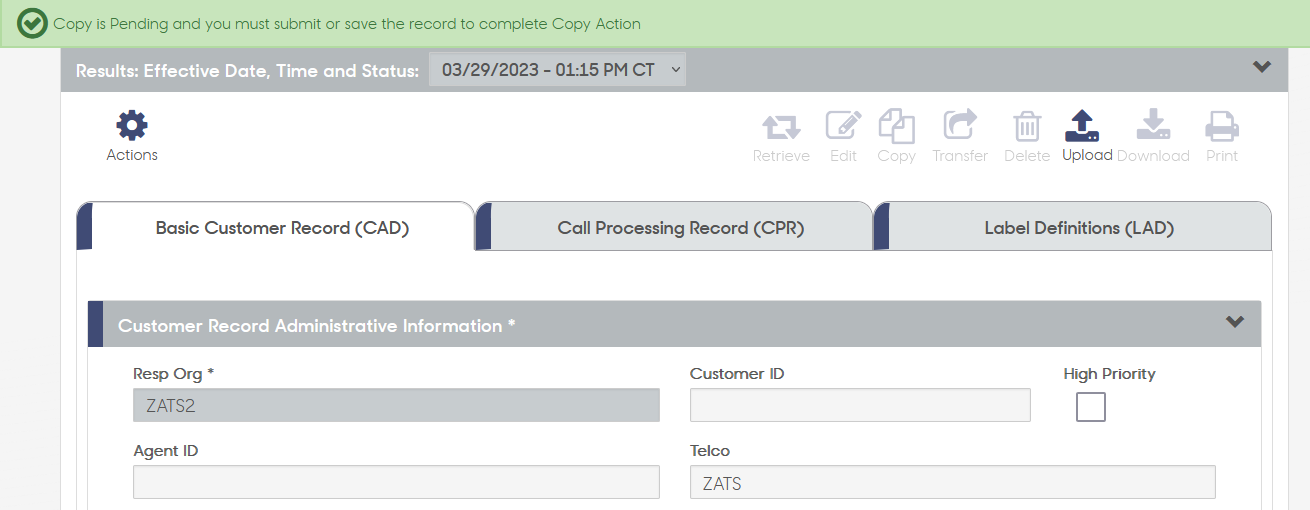Click the Telco field containing ZATS
This screenshot has height=510, width=1310.
click(952, 482)
